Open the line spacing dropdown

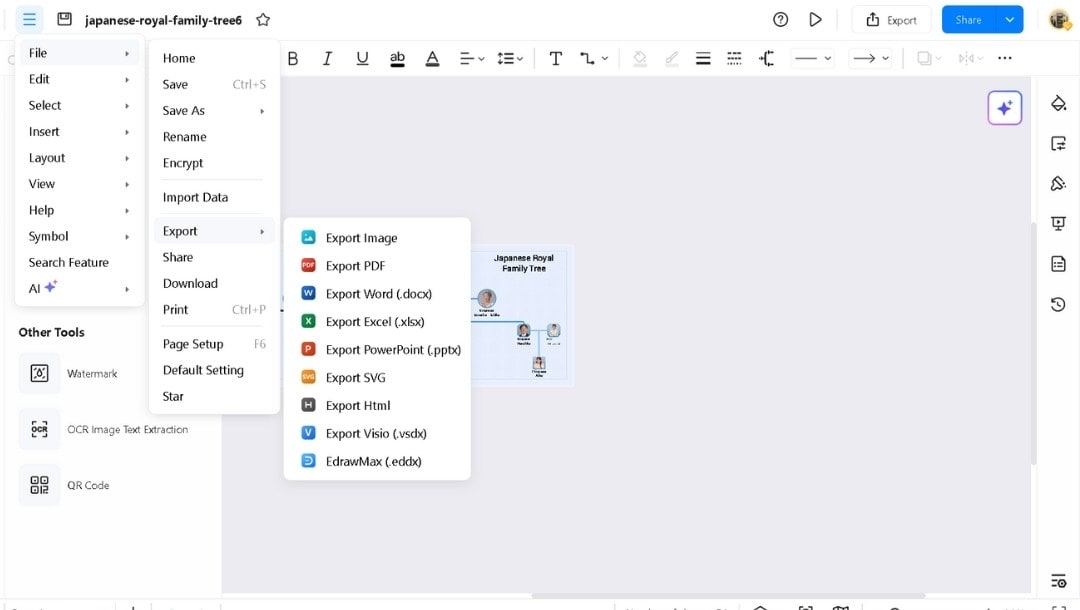tap(510, 58)
